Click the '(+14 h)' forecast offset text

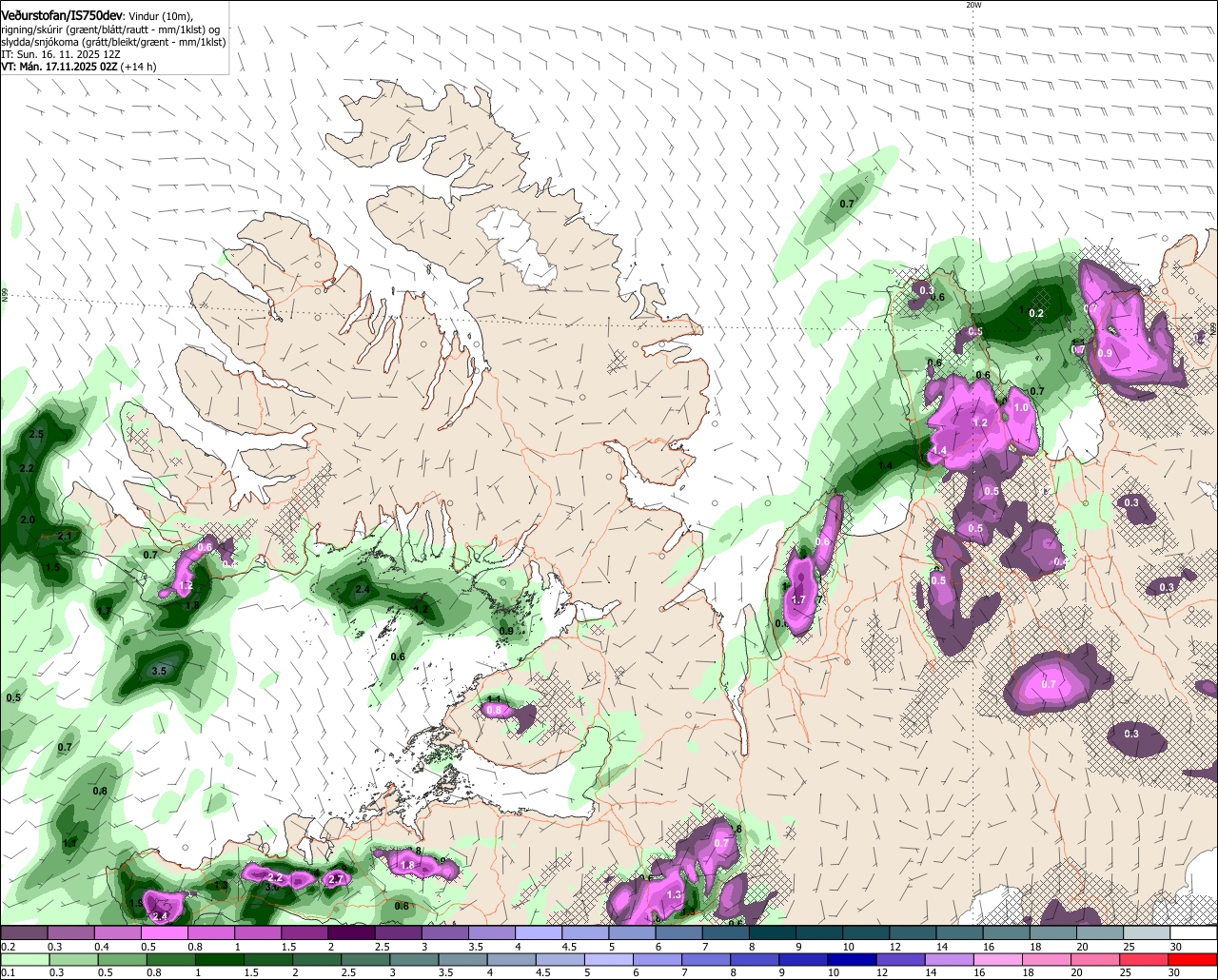[138, 67]
